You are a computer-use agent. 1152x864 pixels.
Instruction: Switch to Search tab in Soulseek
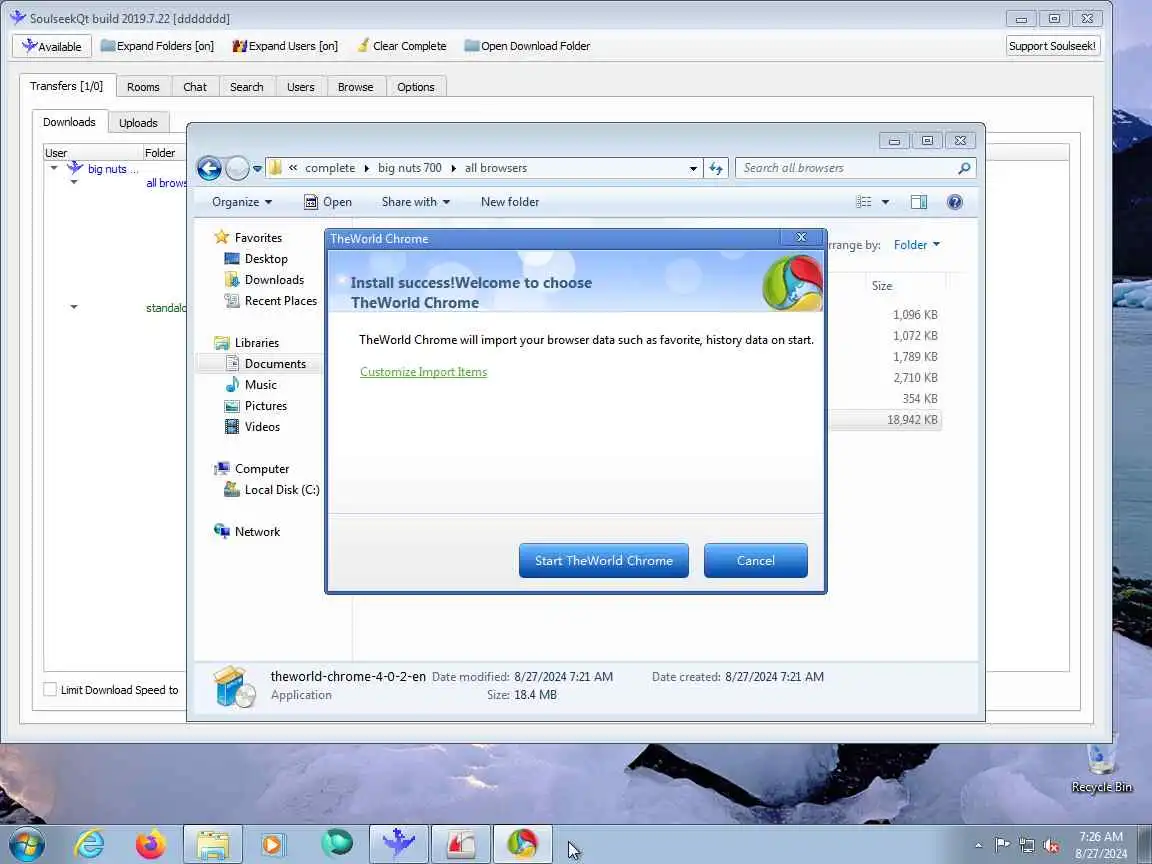click(246, 87)
